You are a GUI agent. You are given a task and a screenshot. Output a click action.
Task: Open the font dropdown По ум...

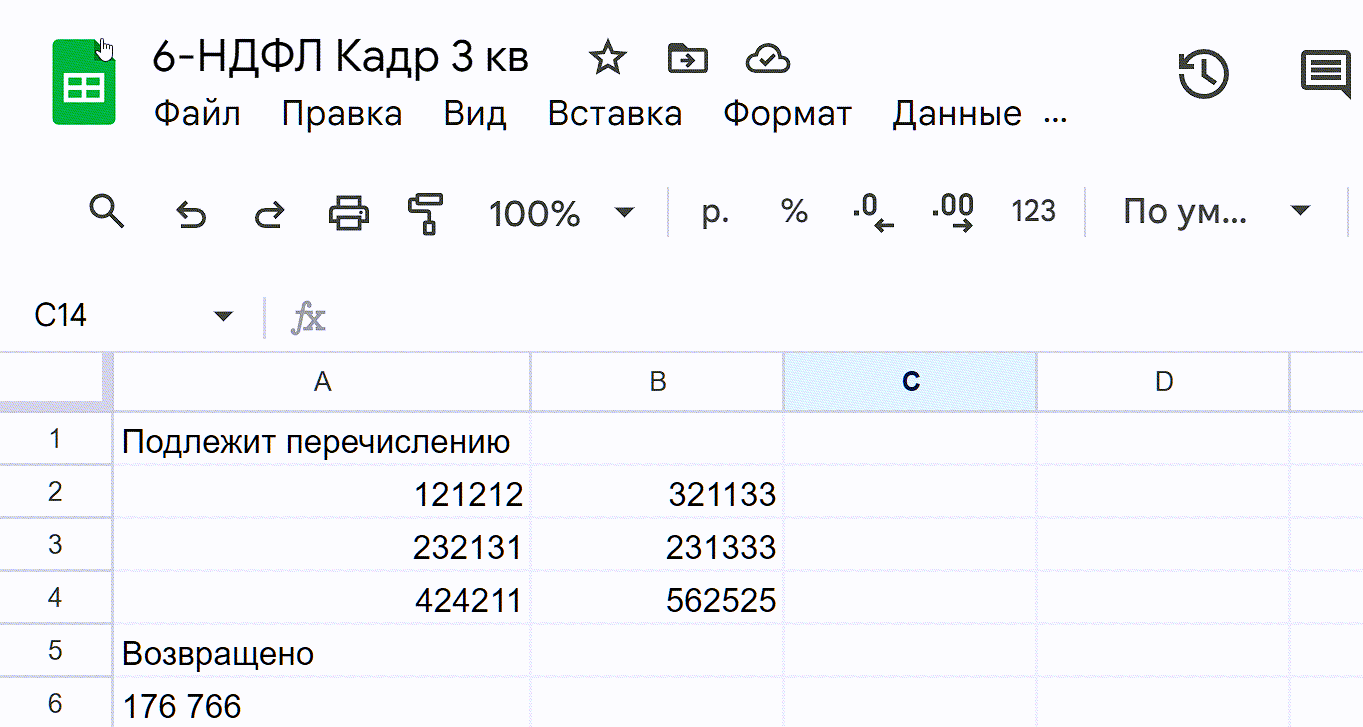pos(1215,212)
